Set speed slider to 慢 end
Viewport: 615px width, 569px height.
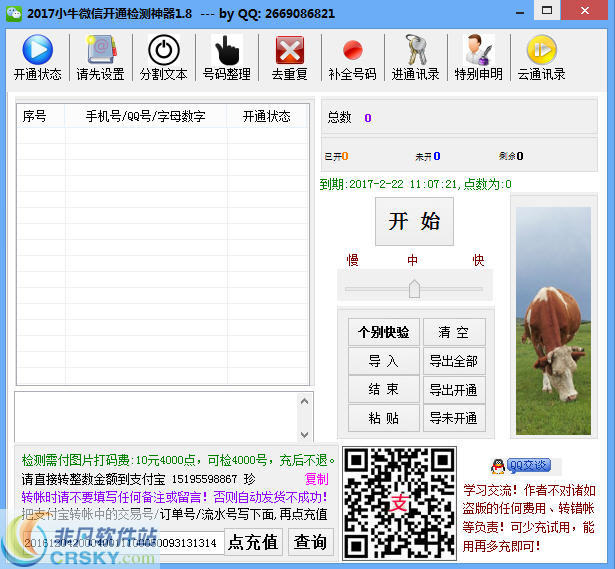[346, 289]
